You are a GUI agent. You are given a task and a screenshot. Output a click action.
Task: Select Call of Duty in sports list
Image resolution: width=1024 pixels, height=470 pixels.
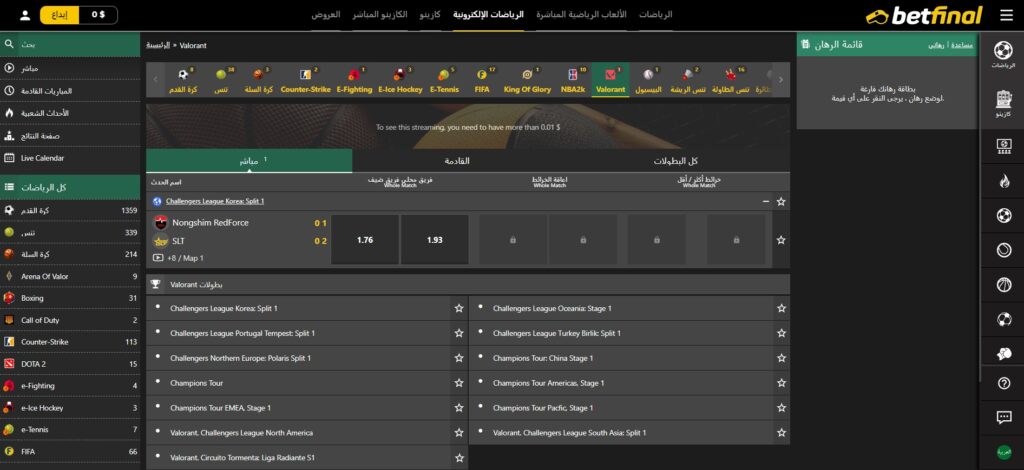point(71,320)
